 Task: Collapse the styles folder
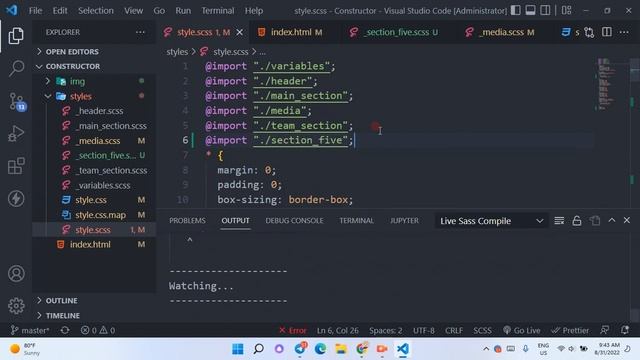point(80,96)
